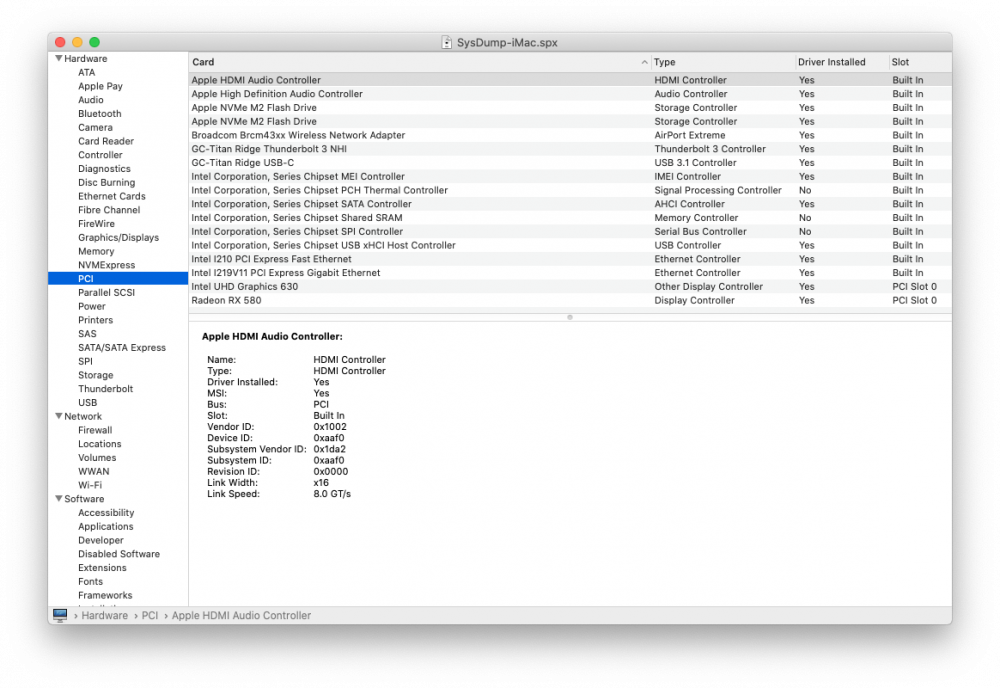Select Memory in the sidebar
This screenshot has width=1000, height=688.
(96, 251)
